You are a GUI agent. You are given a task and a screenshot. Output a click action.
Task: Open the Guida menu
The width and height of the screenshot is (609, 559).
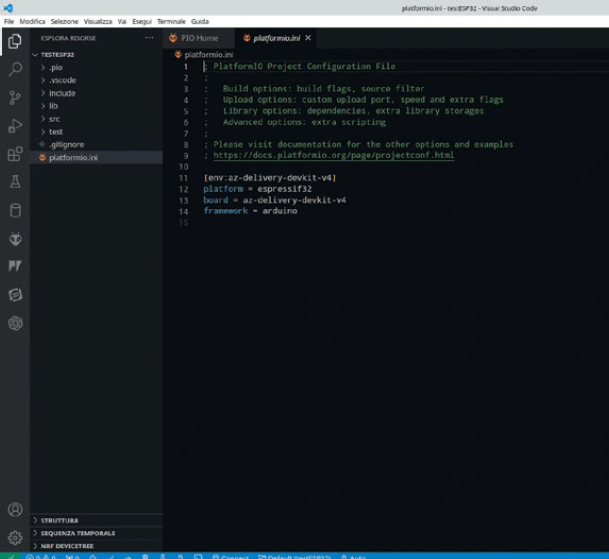pyautogui.click(x=200, y=21)
